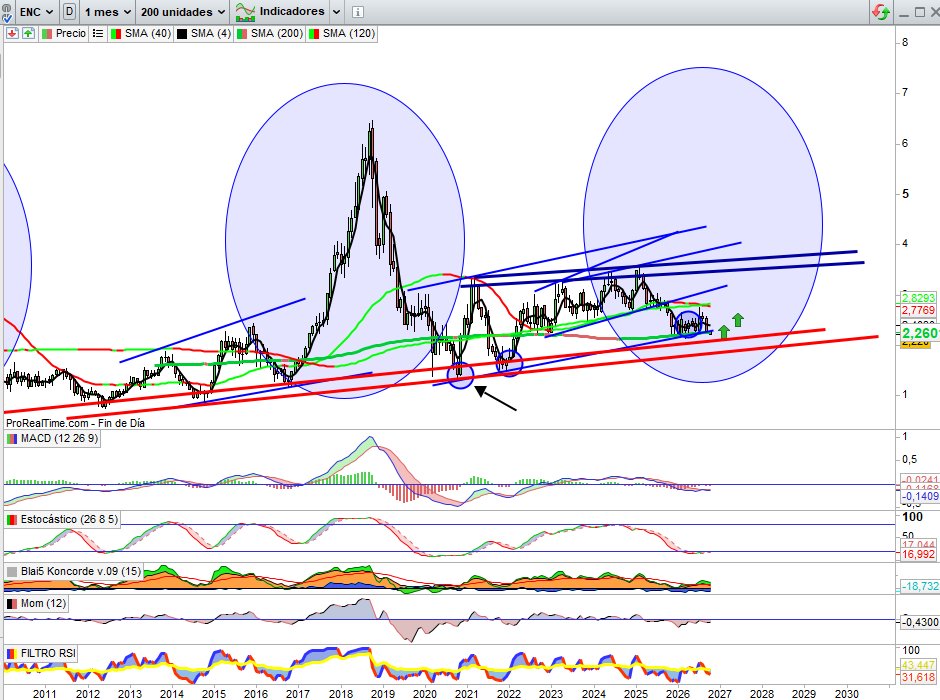The height and width of the screenshot is (700, 940).
Task: Open the '200 unidades' bar count dropdown
Action: tap(183, 11)
